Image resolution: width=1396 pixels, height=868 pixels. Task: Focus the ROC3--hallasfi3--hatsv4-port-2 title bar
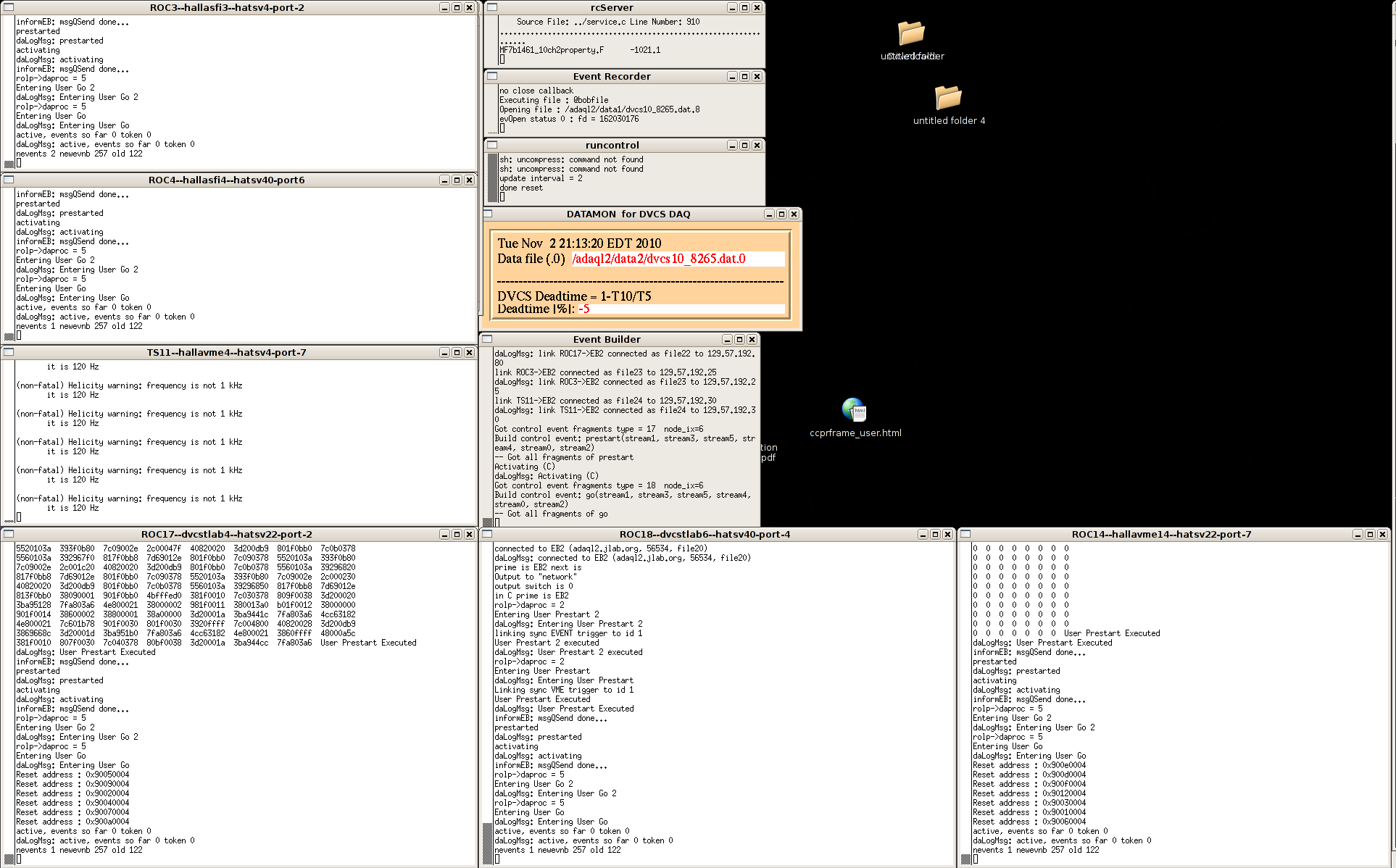pos(227,7)
